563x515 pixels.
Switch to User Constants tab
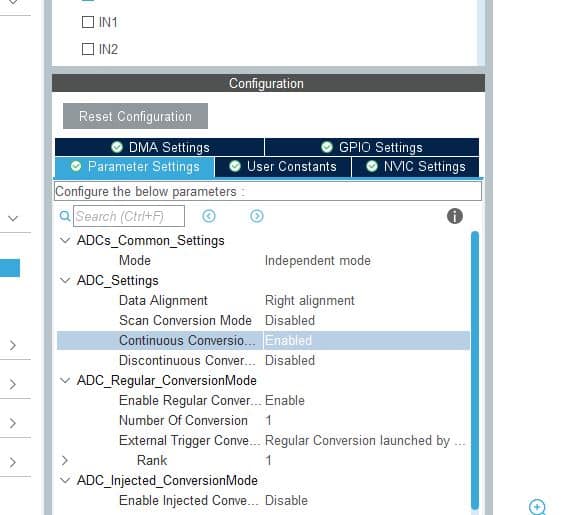click(x=283, y=166)
